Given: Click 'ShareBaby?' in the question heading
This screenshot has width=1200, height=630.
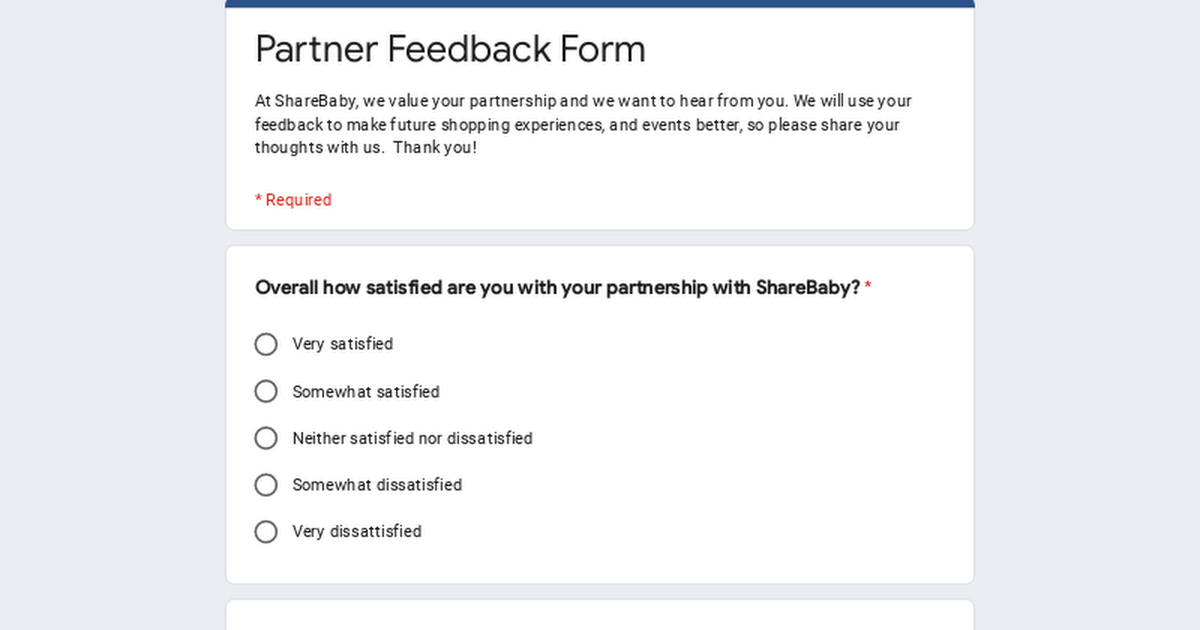Looking at the screenshot, I should pos(807,288).
